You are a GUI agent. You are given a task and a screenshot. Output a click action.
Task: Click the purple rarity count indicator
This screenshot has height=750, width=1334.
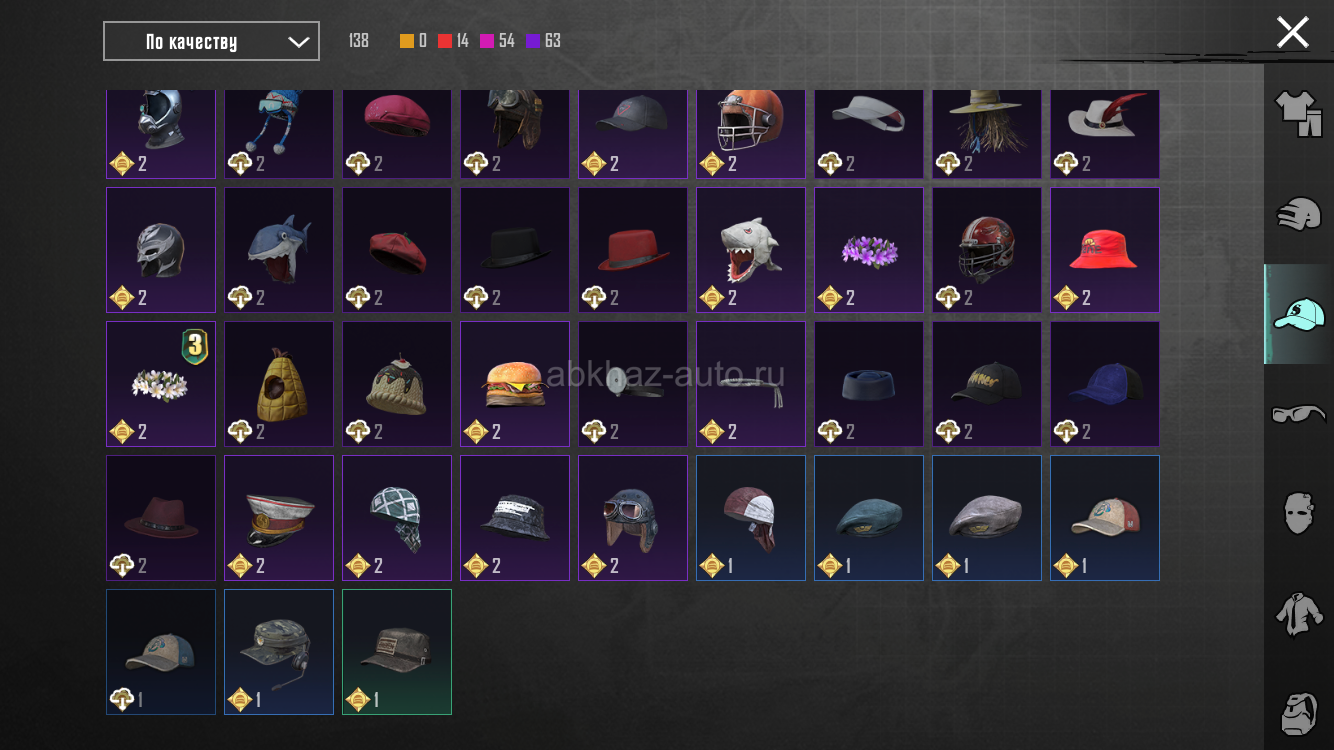[543, 41]
